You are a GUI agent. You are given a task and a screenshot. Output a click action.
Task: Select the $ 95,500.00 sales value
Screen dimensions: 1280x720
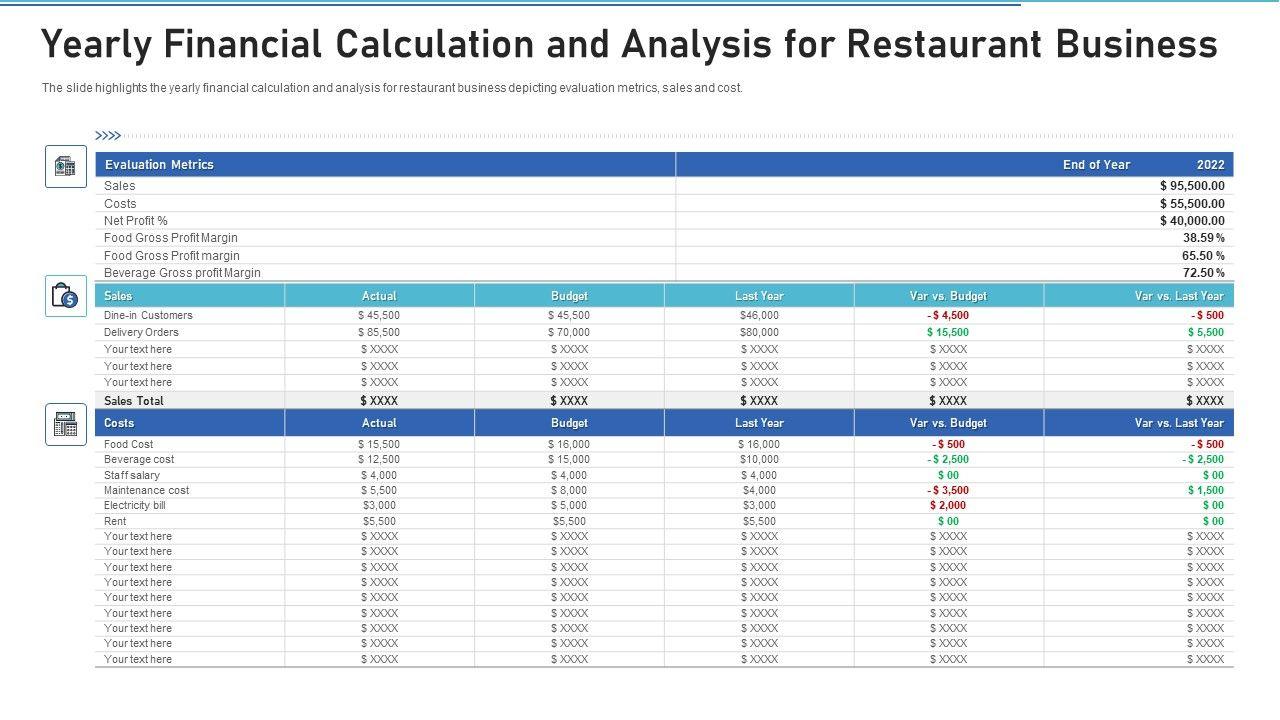[x=1192, y=186]
